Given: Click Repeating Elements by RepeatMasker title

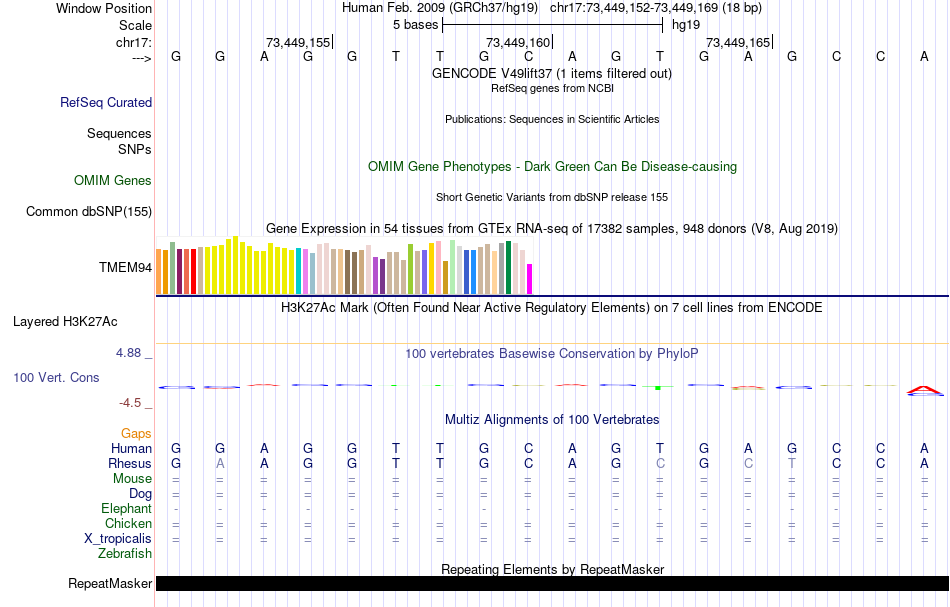Looking at the screenshot, I should [552, 569].
